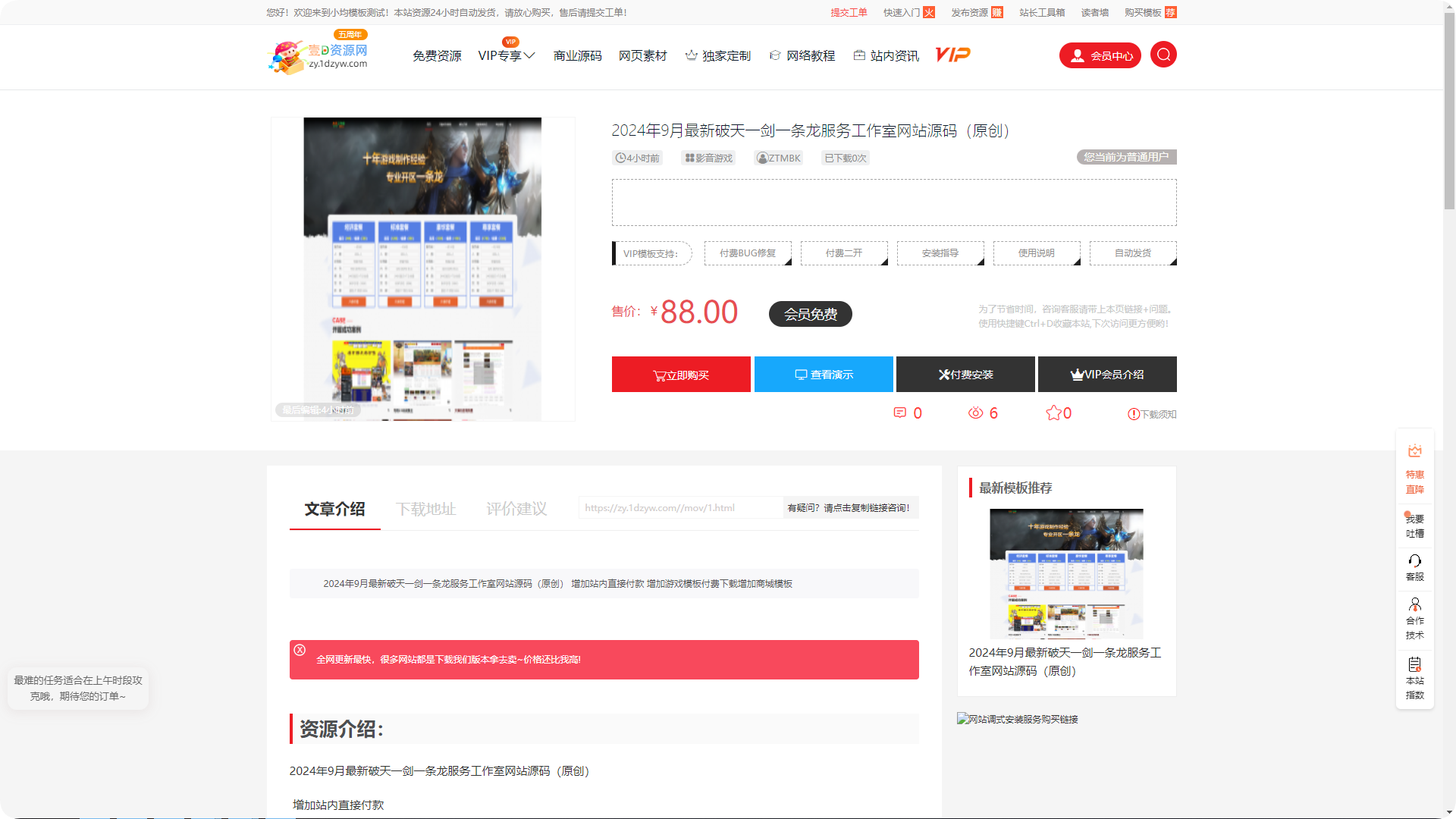The width and height of the screenshot is (1456, 819).
Task: Open the 特惠直降 sidebar crown icon
Action: coord(1415,451)
